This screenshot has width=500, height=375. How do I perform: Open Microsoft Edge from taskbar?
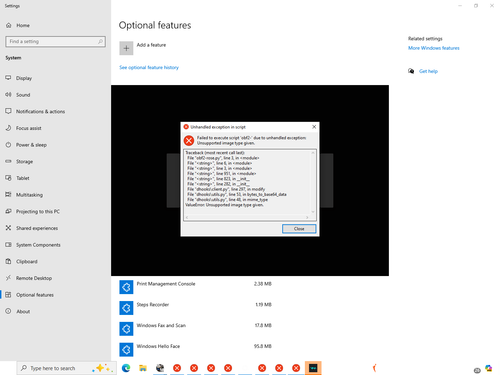tap(126, 368)
